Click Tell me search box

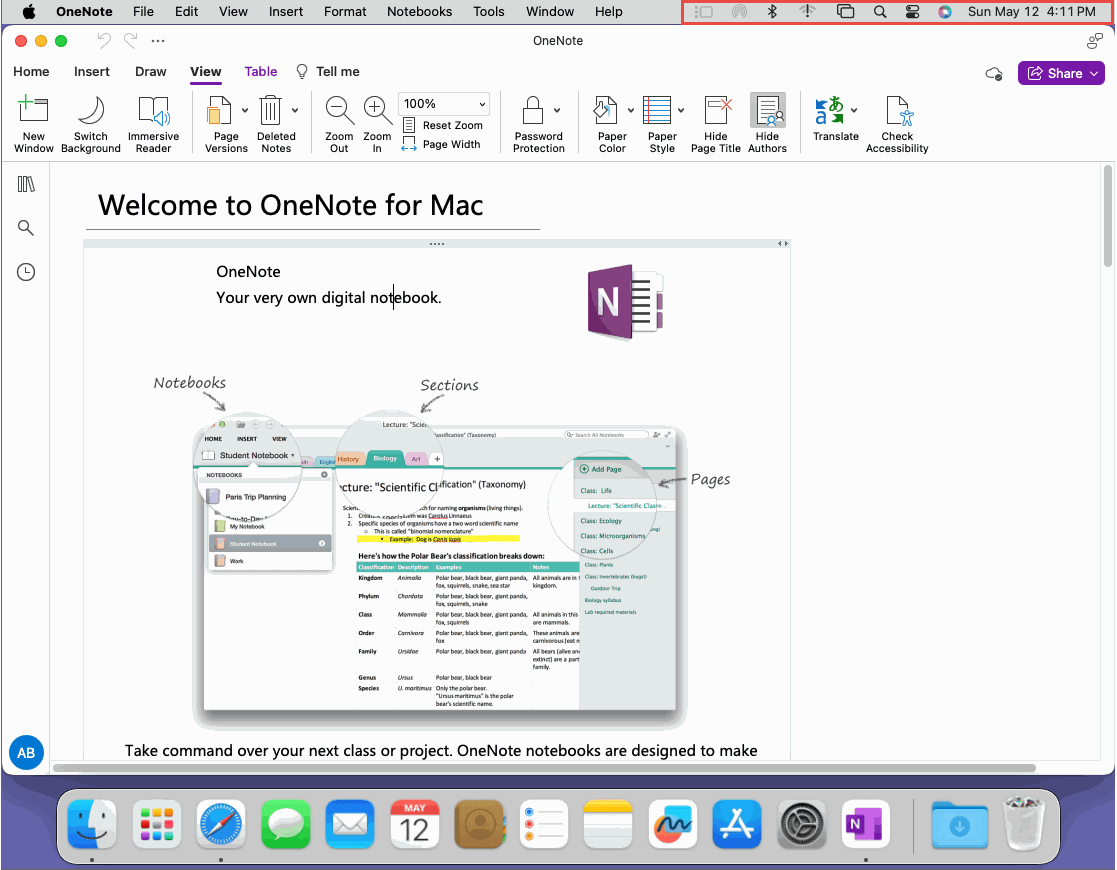coord(328,72)
